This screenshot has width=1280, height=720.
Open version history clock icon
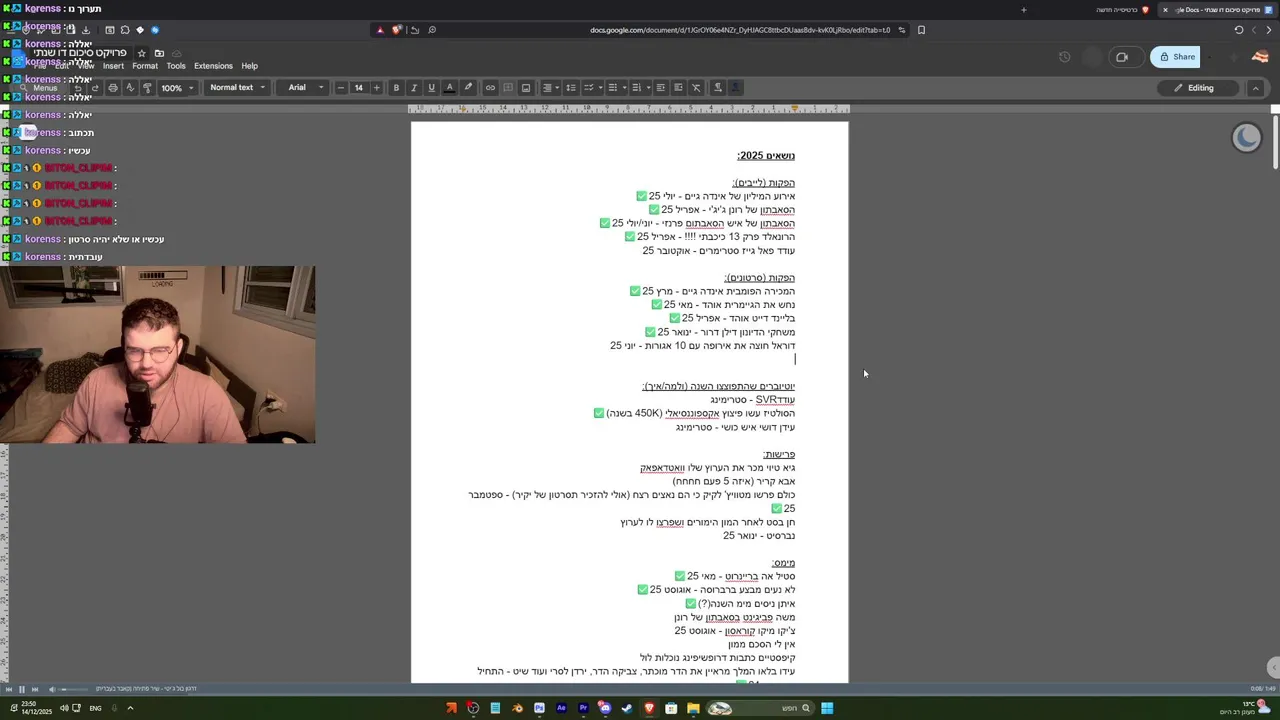(x=1064, y=57)
